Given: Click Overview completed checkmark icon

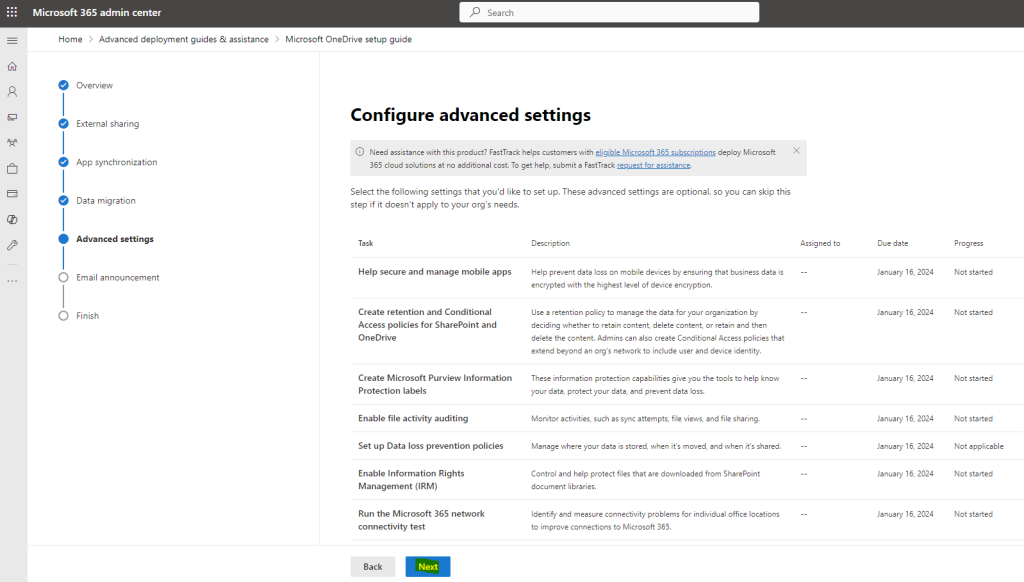Looking at the screenshot, I should click(63, 85).
